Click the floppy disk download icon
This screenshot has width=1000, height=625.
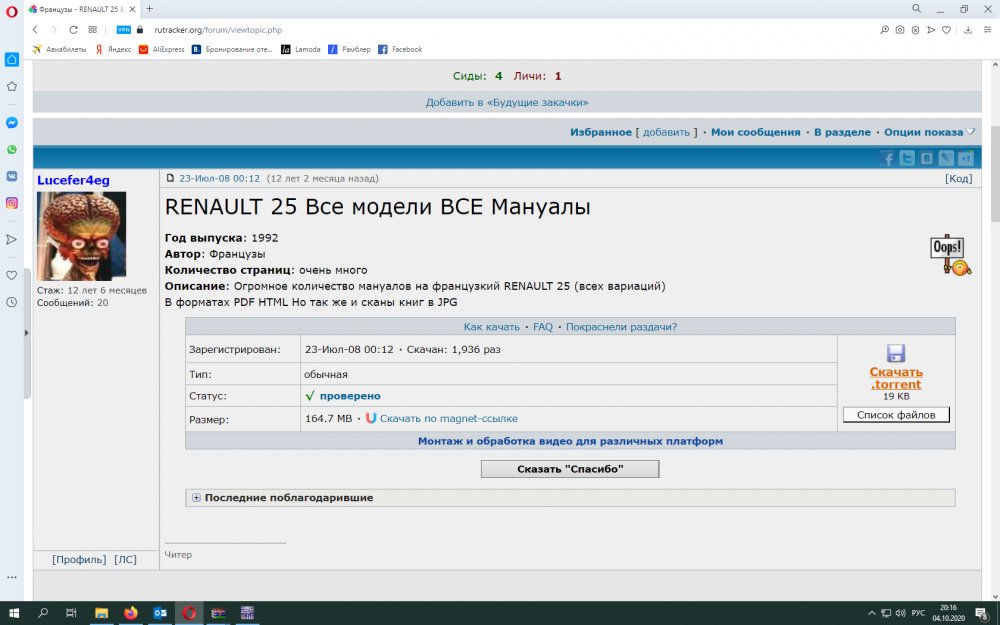[x=895, y=353]
